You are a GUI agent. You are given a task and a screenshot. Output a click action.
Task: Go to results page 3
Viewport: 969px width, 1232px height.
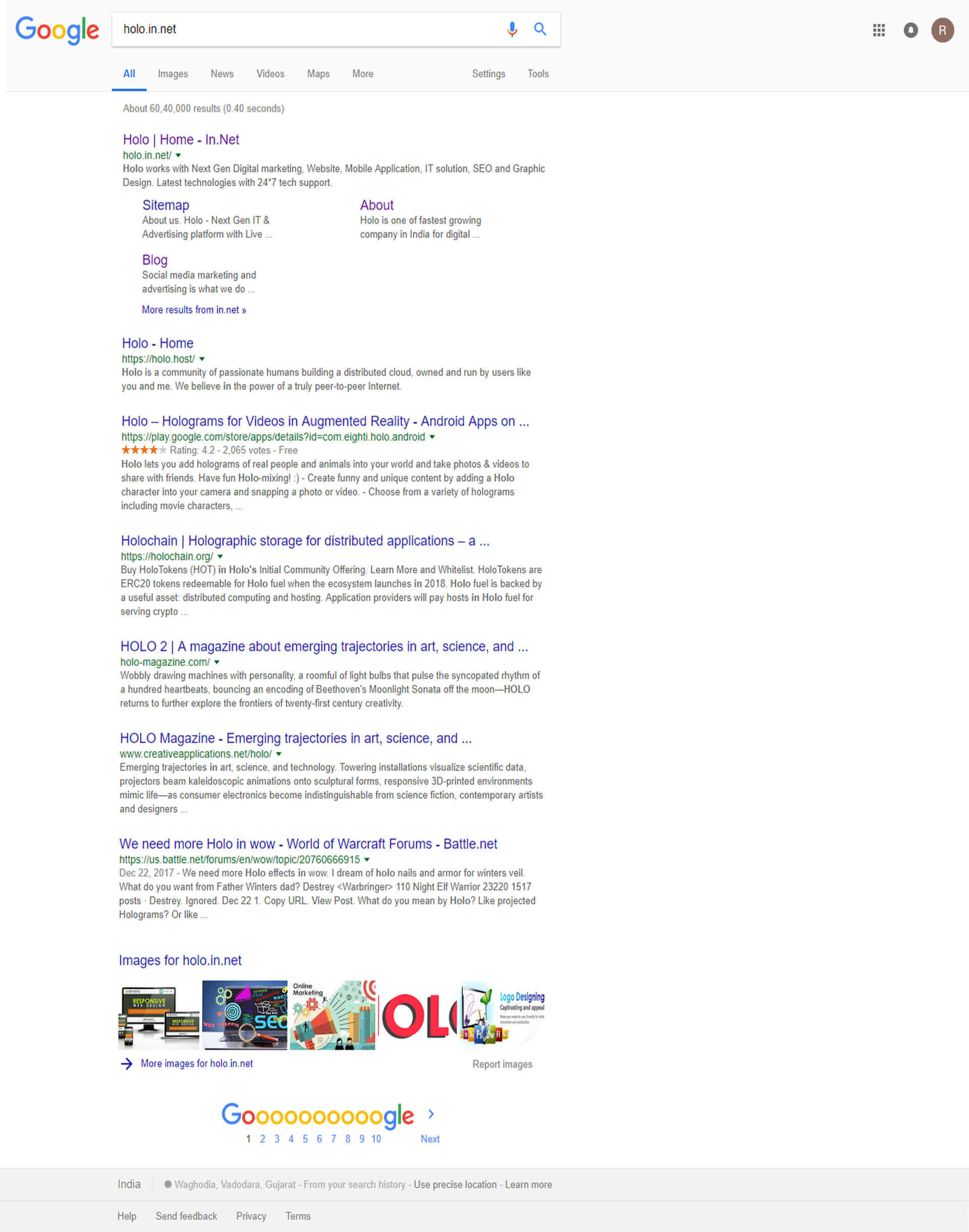(277, 1139)
